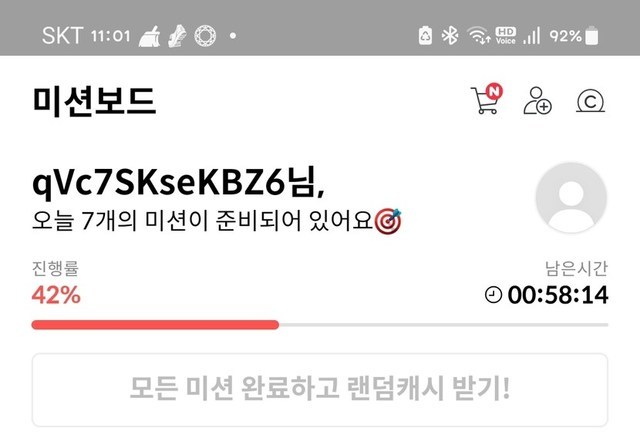Image resolution: width=640 pixels, height=440 pixels.
Task: Tap the Wi-Fi status bar icon
Action: coord(479,35)
